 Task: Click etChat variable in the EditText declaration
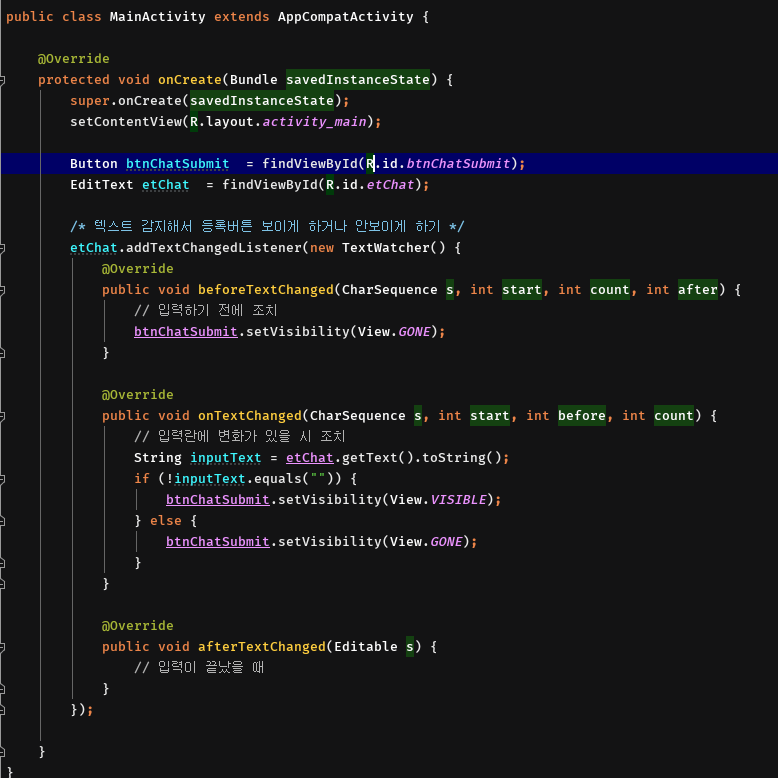165,185
